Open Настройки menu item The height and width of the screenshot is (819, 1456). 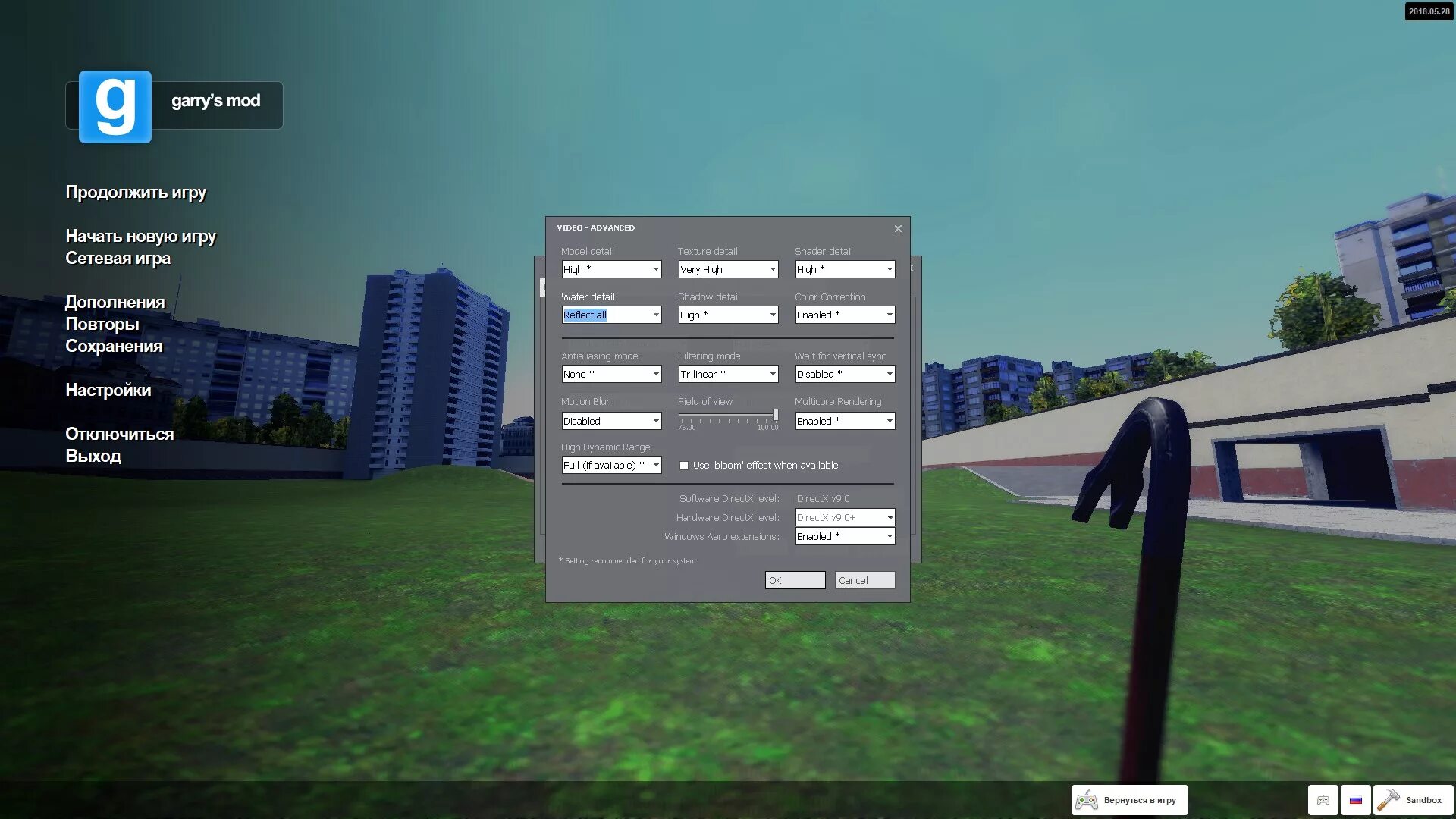[x=109, y=390]
